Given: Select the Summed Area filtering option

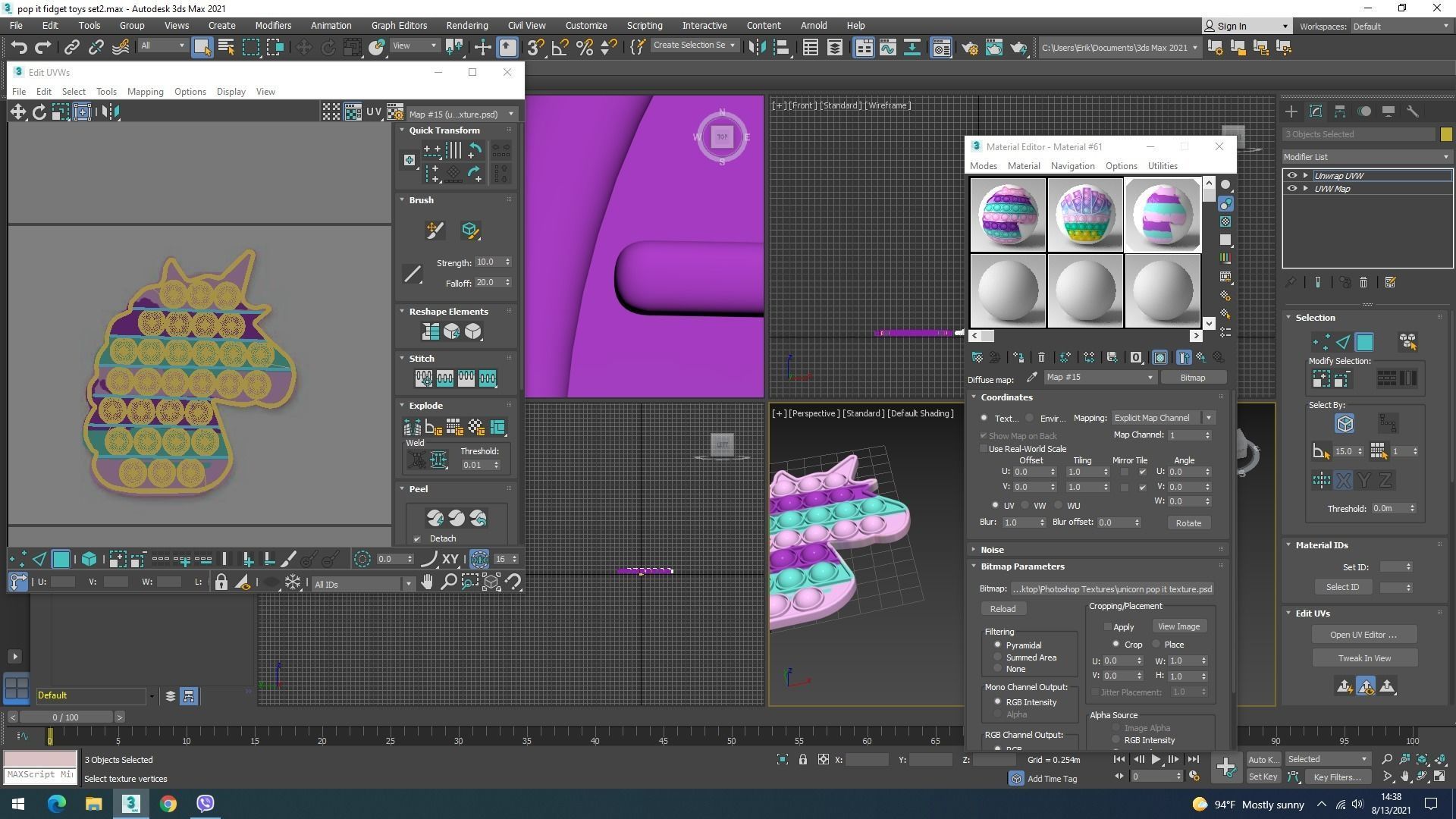Looking at the screenshot, I should pos(998,657).
